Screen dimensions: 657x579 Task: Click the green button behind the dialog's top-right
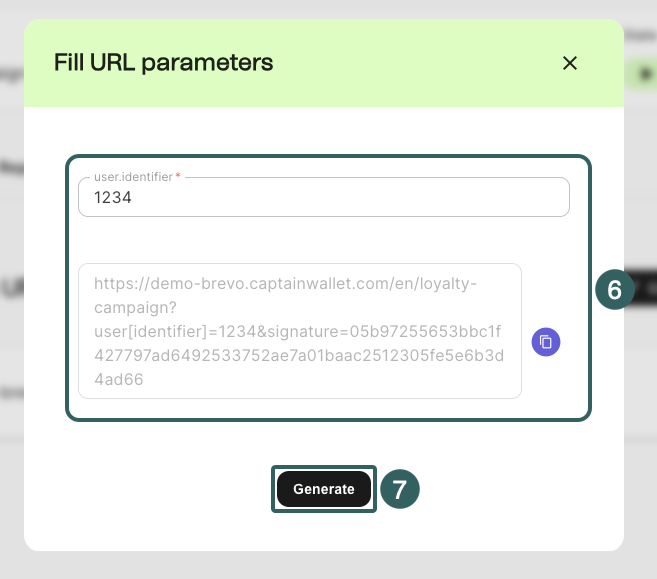coord(645,72)
